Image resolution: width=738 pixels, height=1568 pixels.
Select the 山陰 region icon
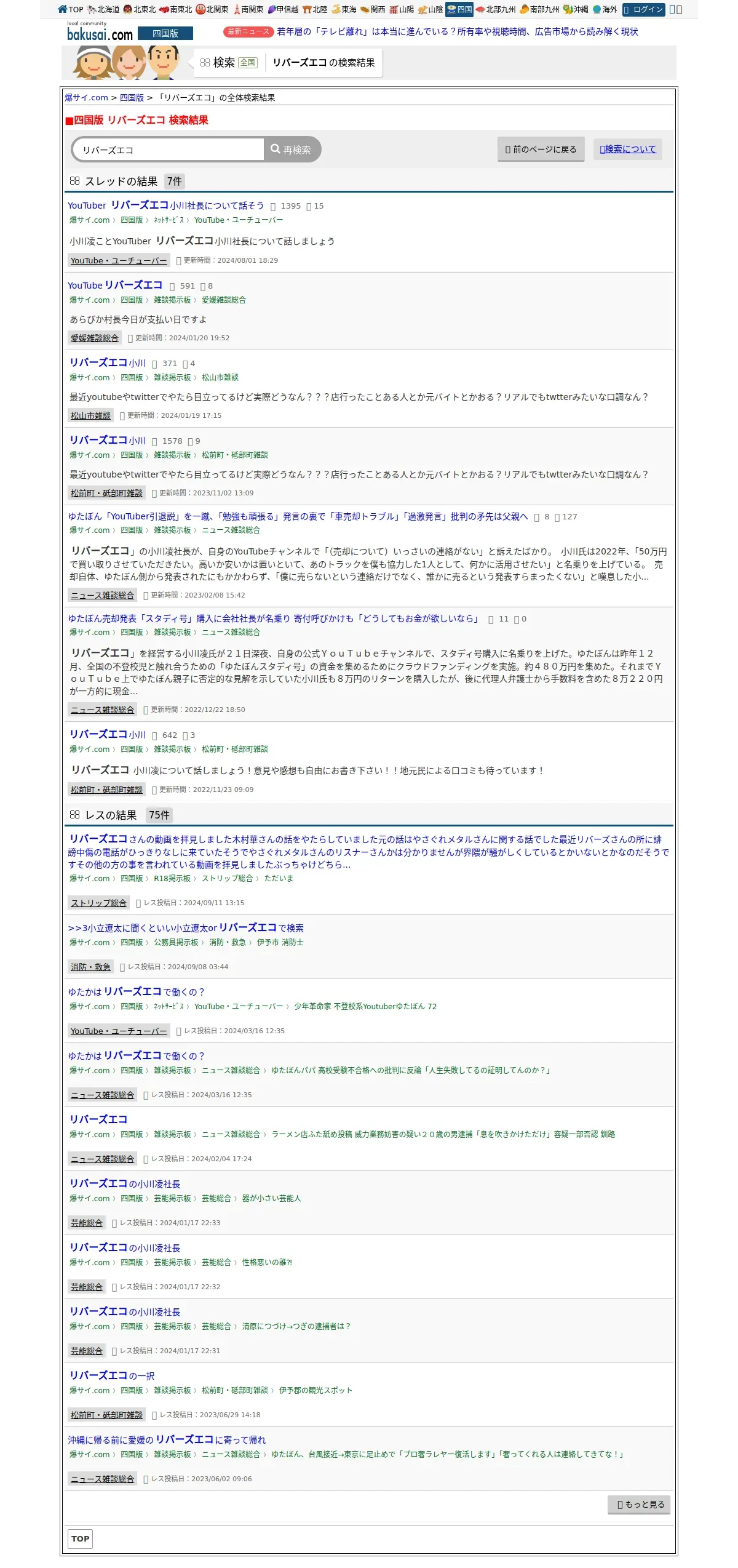click(430, 9)
